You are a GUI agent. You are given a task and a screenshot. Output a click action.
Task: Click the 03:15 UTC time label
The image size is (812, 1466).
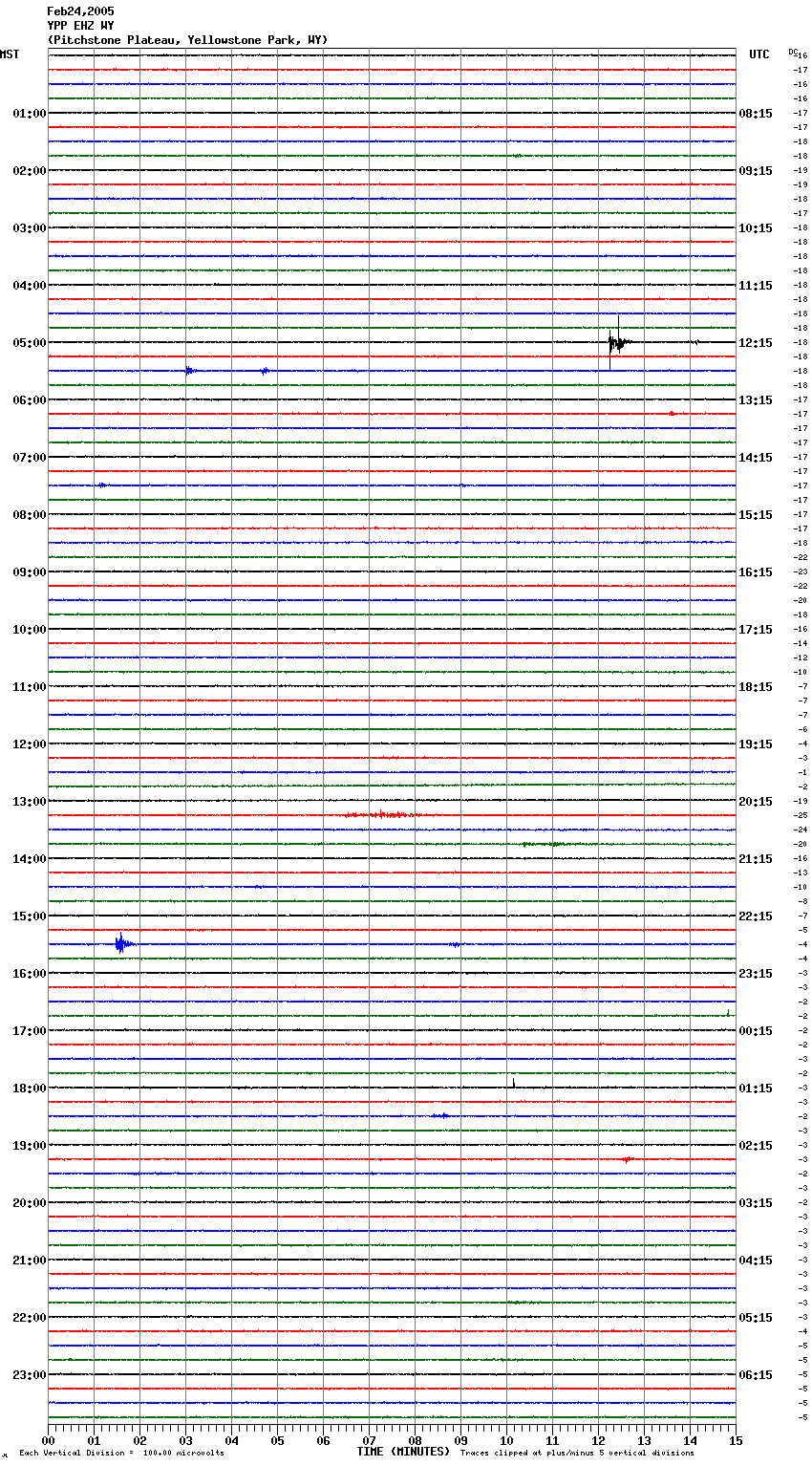(x=756, y=1203)
